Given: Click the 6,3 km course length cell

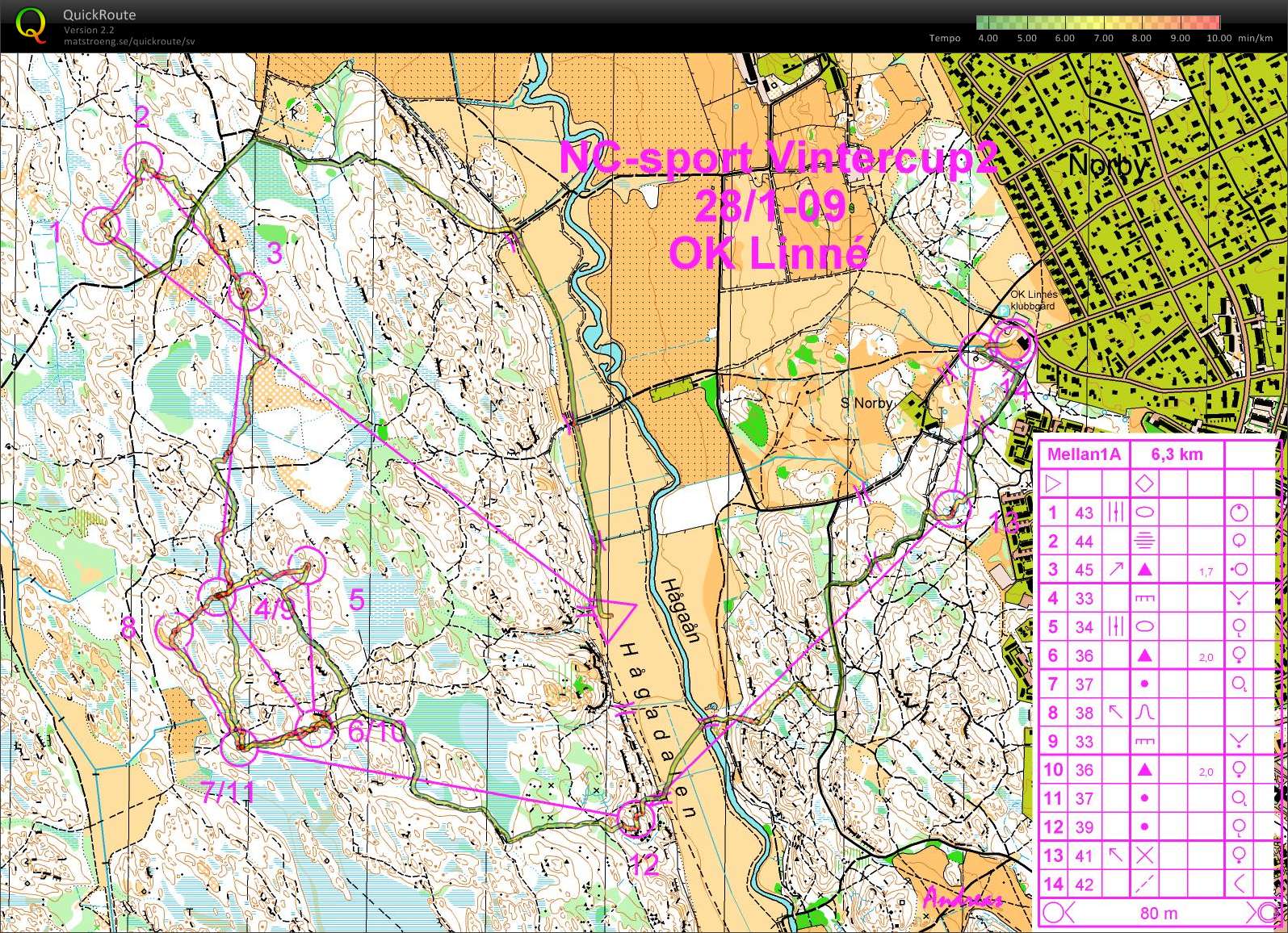Looking at the screenshot, I should point(1177,454).
